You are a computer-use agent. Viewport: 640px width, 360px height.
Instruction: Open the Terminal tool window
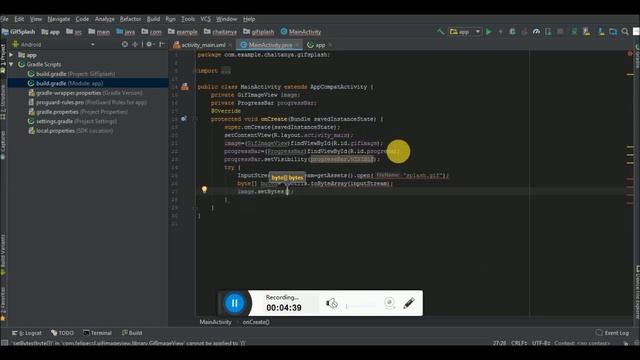pyautogui.click(x=97, y=333)
